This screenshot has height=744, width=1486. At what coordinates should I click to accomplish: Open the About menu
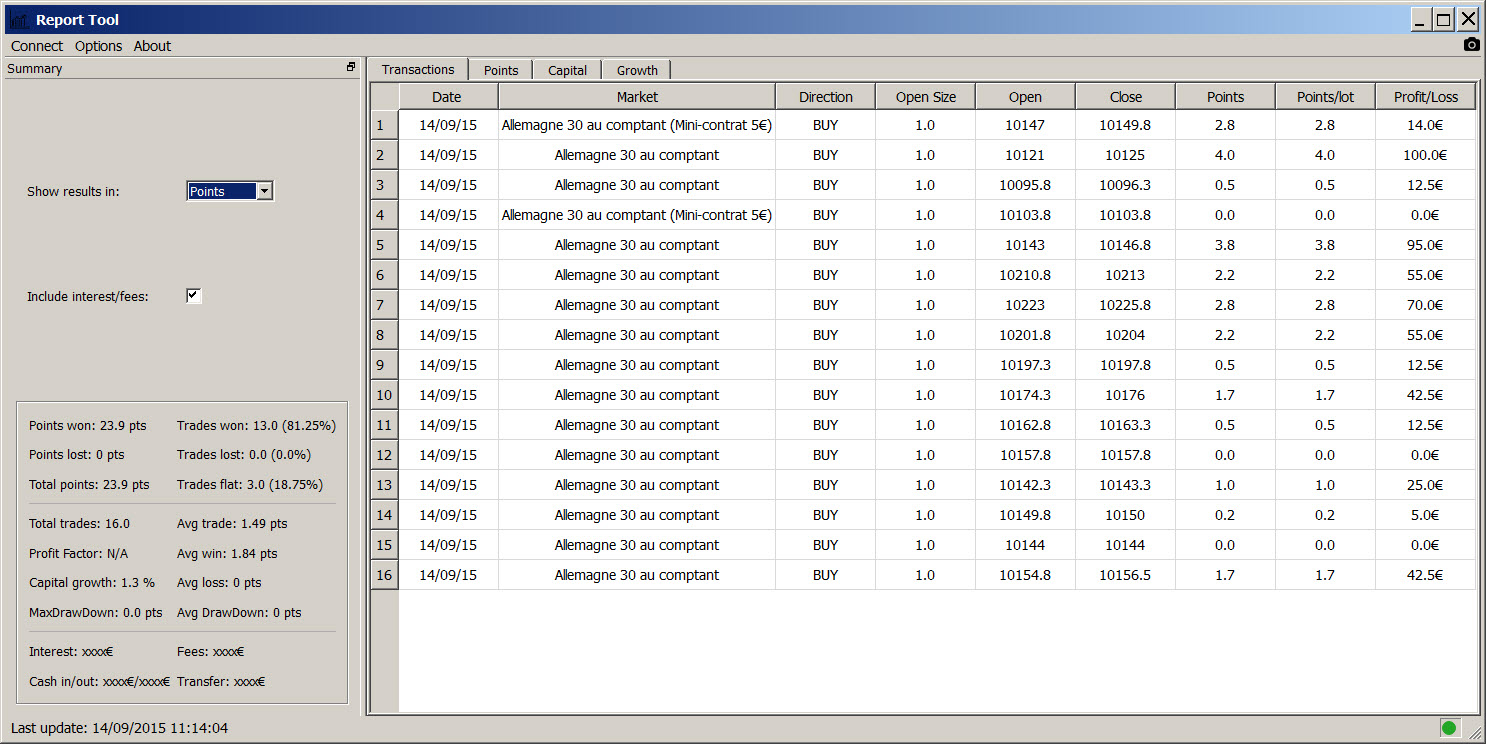tap(152, 46)
